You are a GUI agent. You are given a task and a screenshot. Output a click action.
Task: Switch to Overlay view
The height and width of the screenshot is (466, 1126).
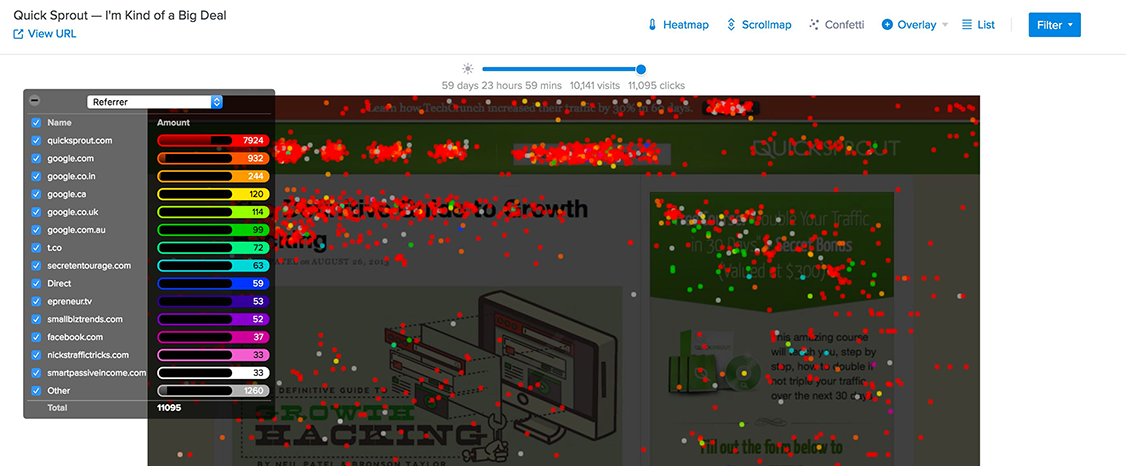pos(909,24)
